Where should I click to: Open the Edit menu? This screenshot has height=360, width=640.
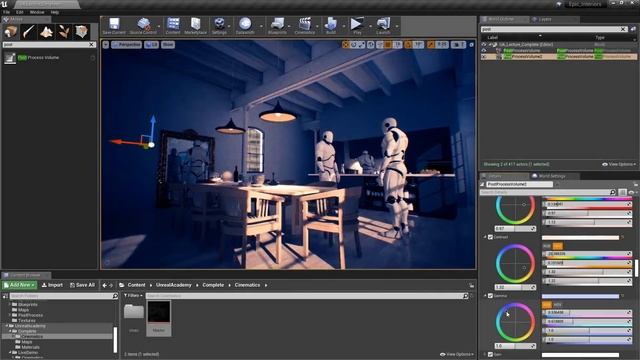click(x=20, y=12)
